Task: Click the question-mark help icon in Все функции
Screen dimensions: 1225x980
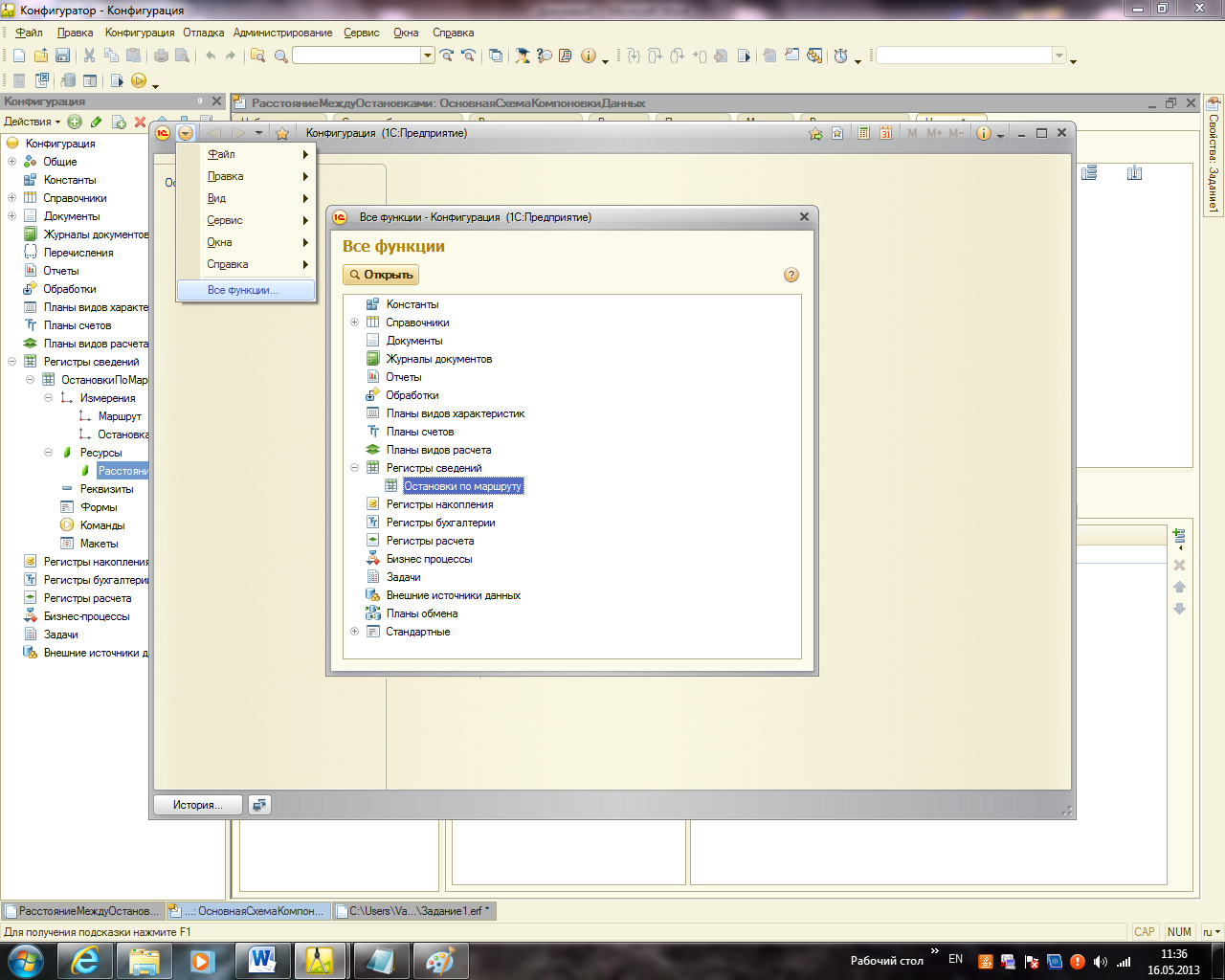Action: tap(791, 275)
